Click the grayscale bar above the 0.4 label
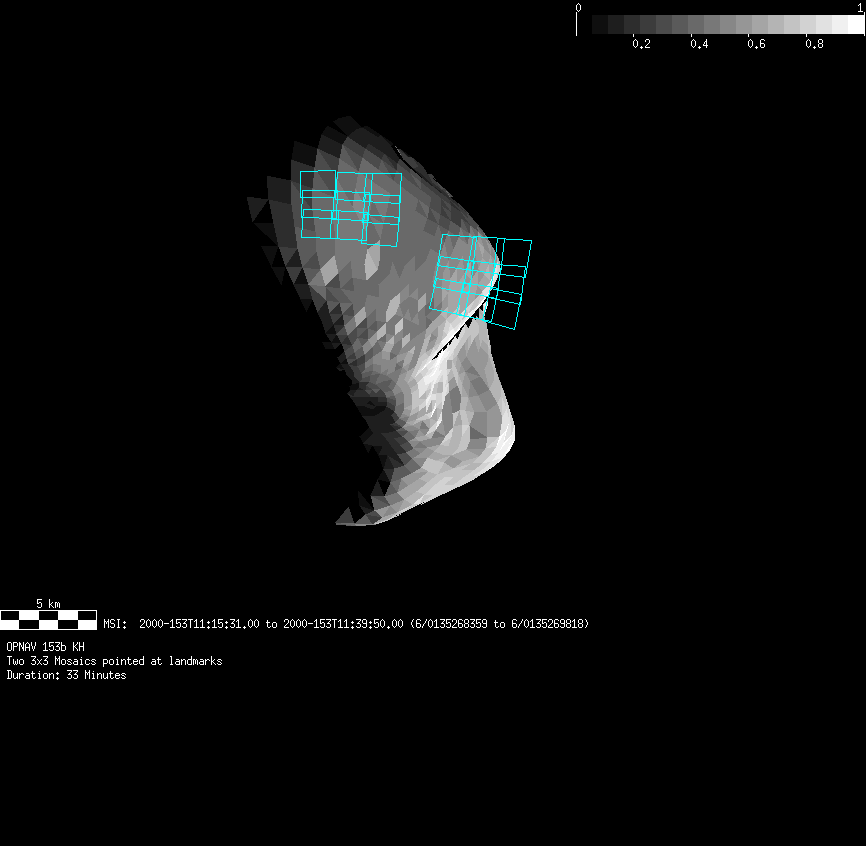866x846 pixels. point(699,25)
